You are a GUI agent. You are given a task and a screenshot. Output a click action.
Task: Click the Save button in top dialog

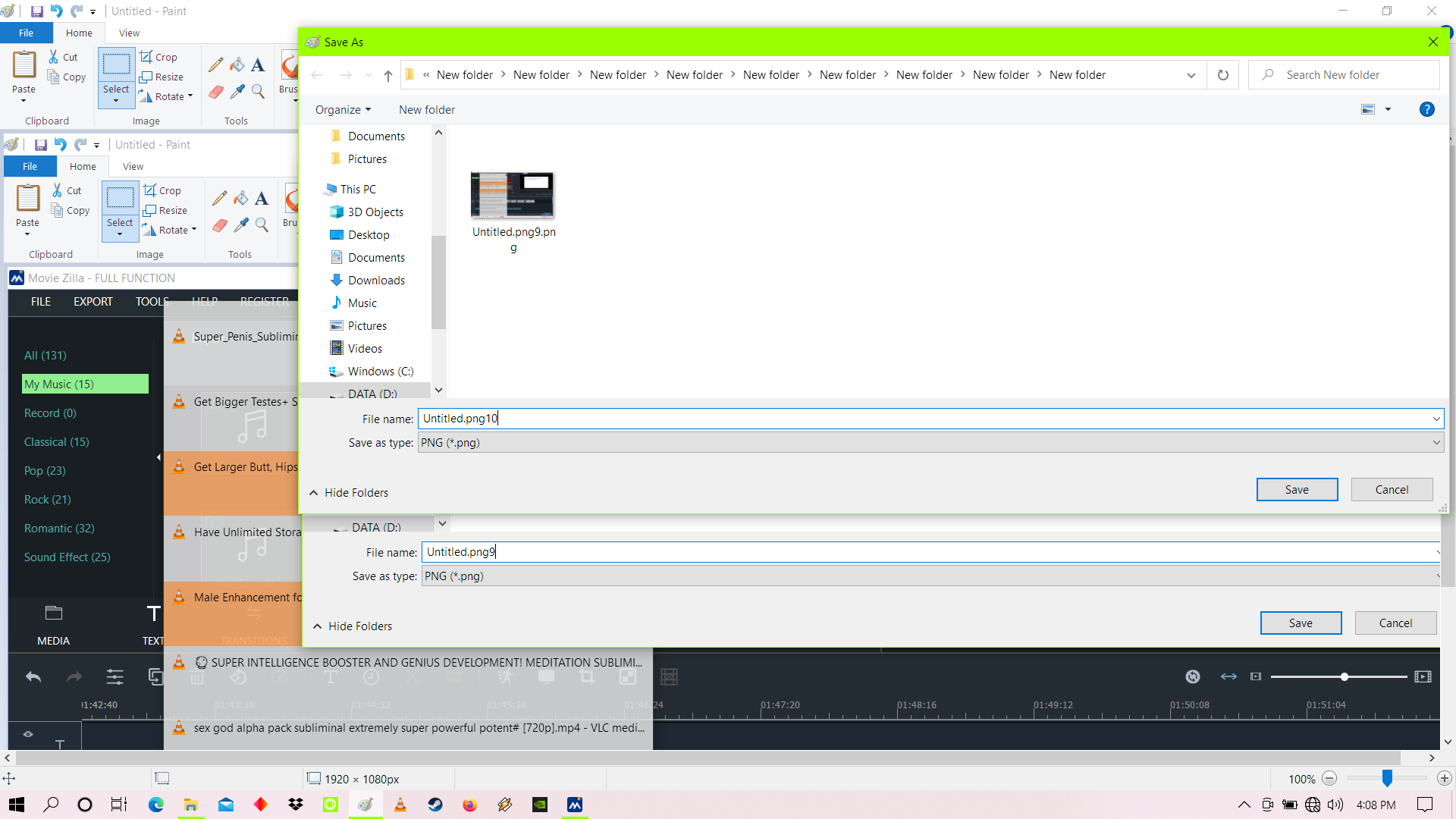(x=1297, y=489)
